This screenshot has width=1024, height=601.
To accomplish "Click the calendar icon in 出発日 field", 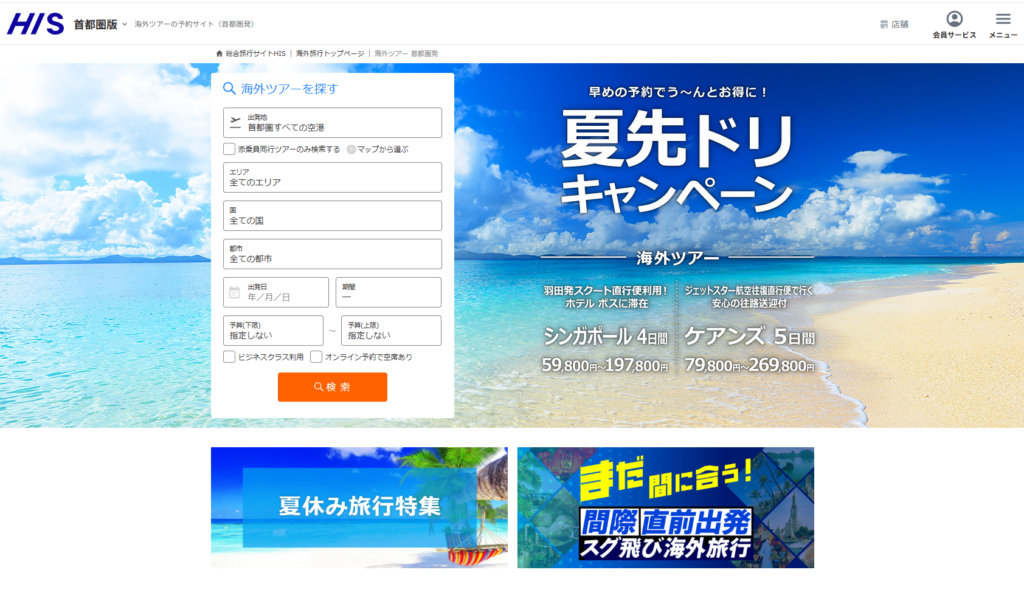I will [x=235, y=293].
